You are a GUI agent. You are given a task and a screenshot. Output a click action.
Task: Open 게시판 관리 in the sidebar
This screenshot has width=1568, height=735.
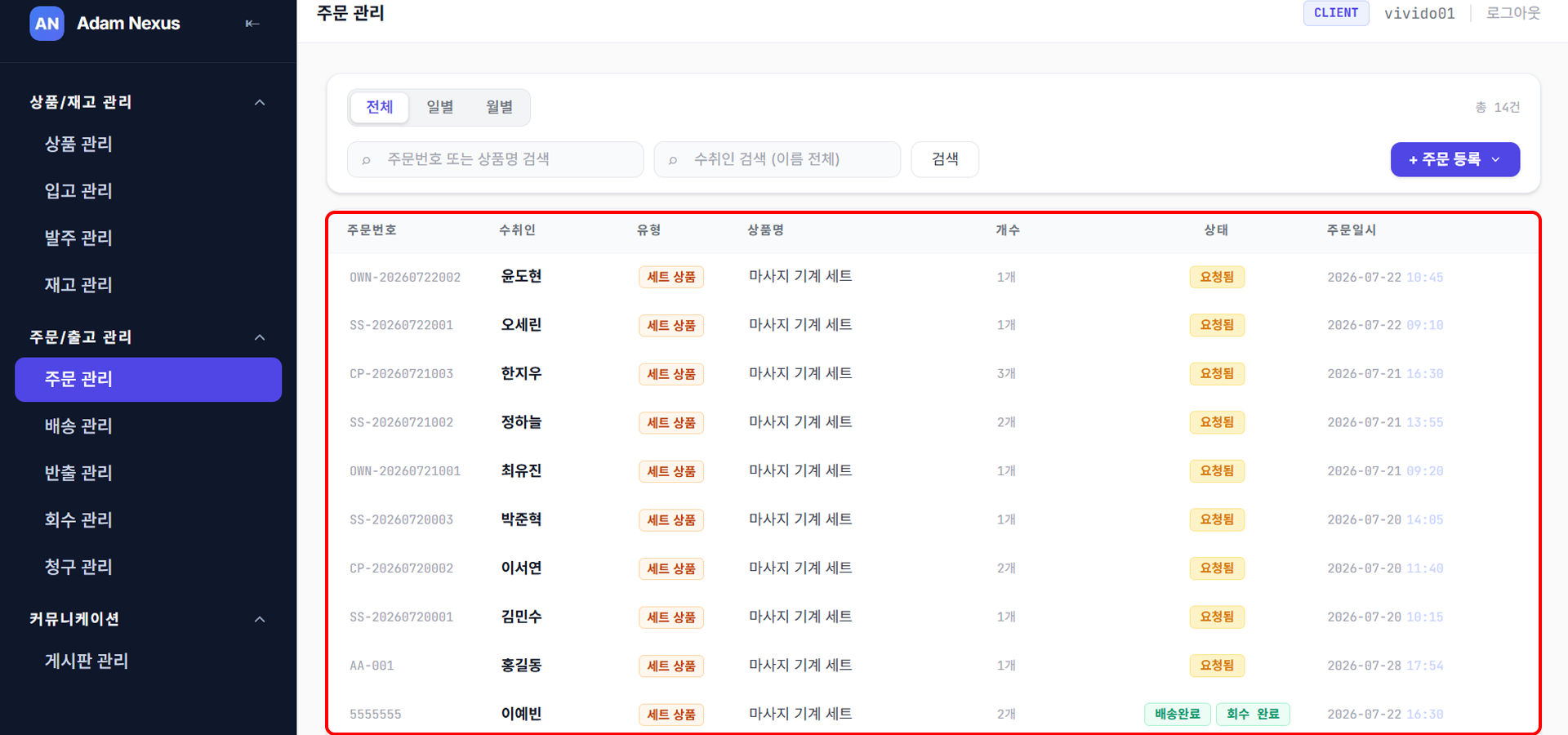pyautogui.click(x=87, y=661)
